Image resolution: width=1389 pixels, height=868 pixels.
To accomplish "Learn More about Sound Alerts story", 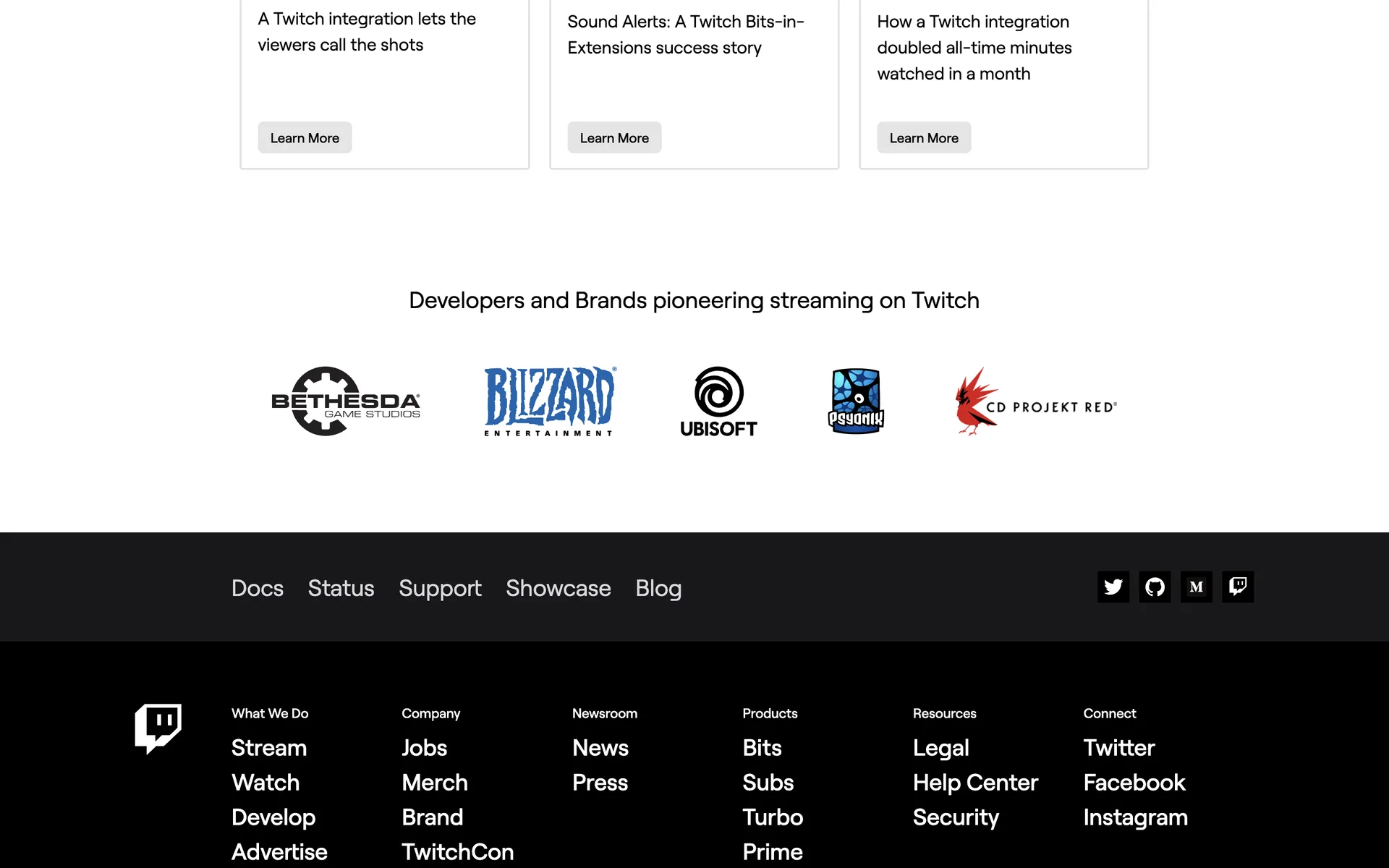I will pos(613,138).
